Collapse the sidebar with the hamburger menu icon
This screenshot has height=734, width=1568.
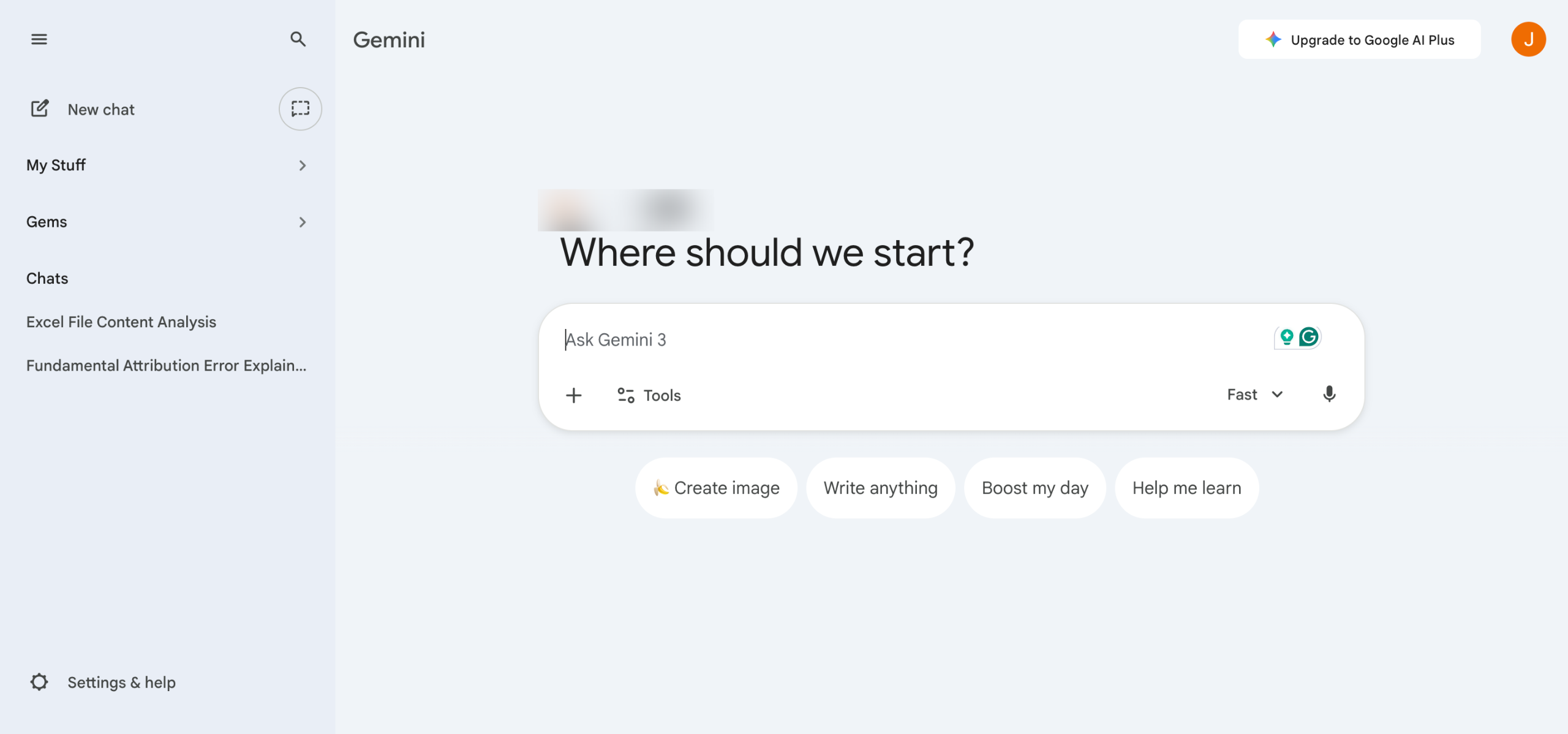pos(39,39)
